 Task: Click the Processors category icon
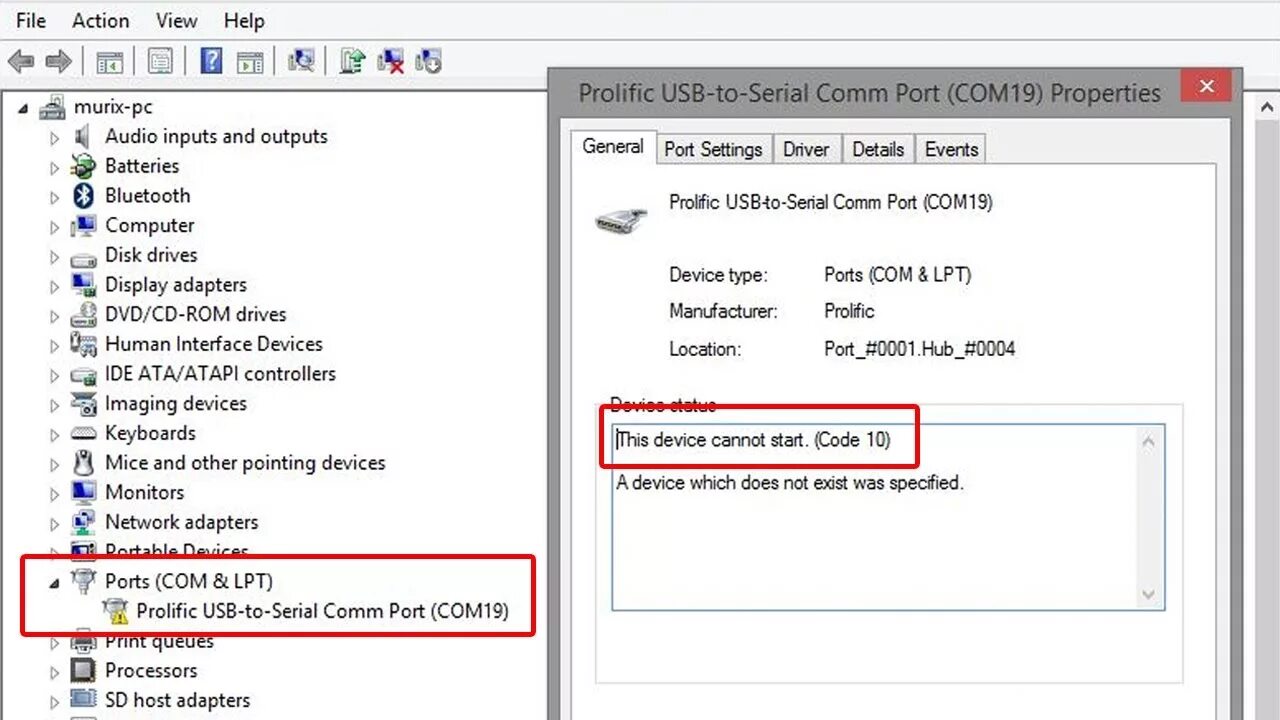coord(84,671)
